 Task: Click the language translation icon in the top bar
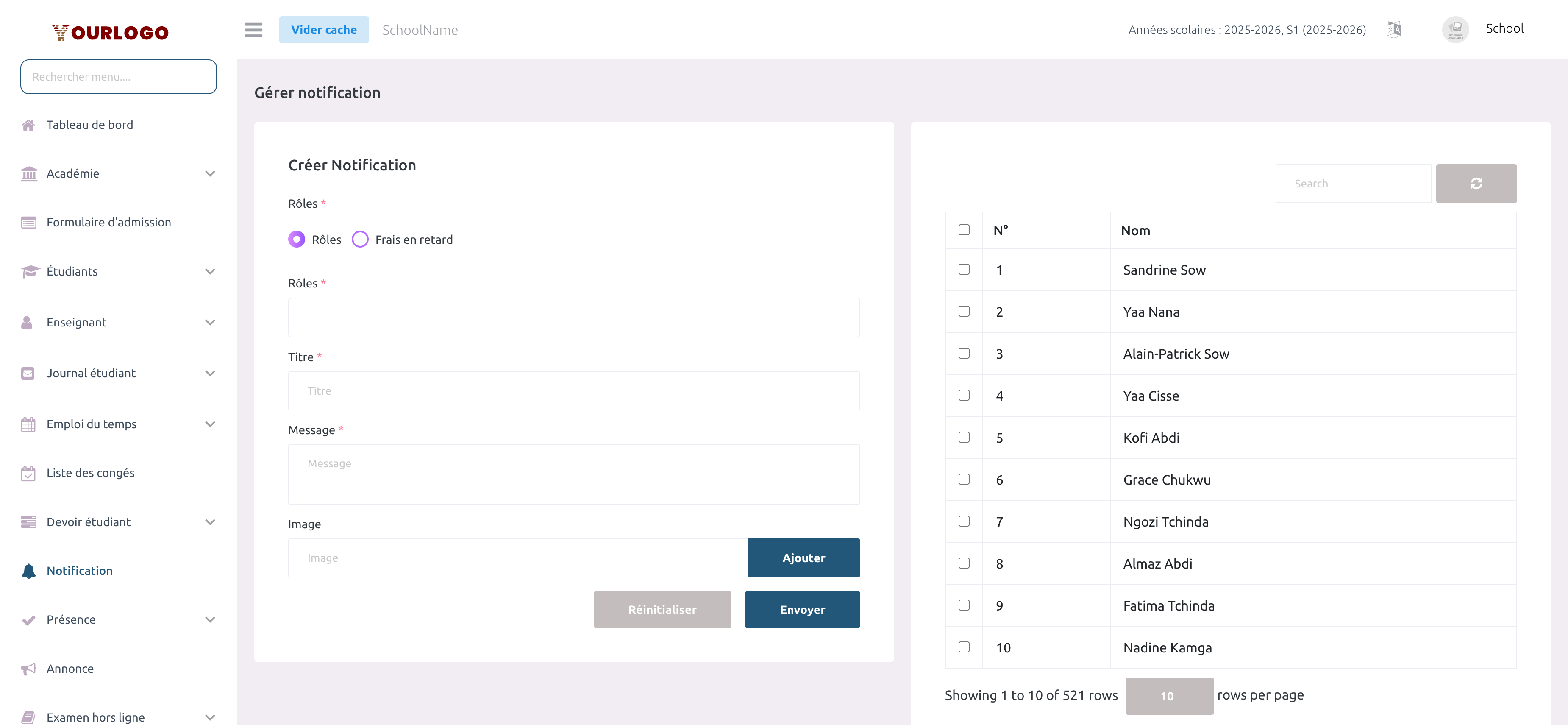pyautogui.click(x=1393, y=28)
